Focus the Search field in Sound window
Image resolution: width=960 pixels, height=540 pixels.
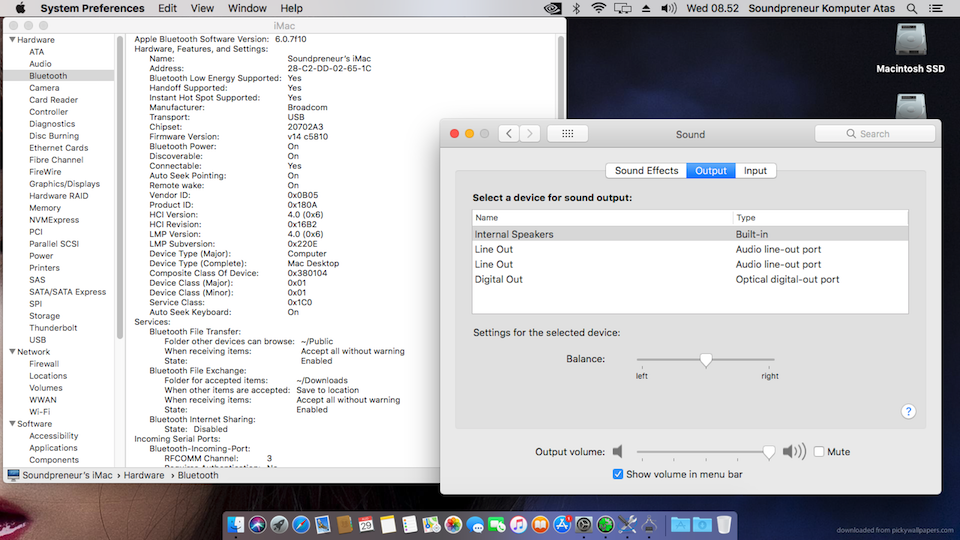(x=875, y=133)
